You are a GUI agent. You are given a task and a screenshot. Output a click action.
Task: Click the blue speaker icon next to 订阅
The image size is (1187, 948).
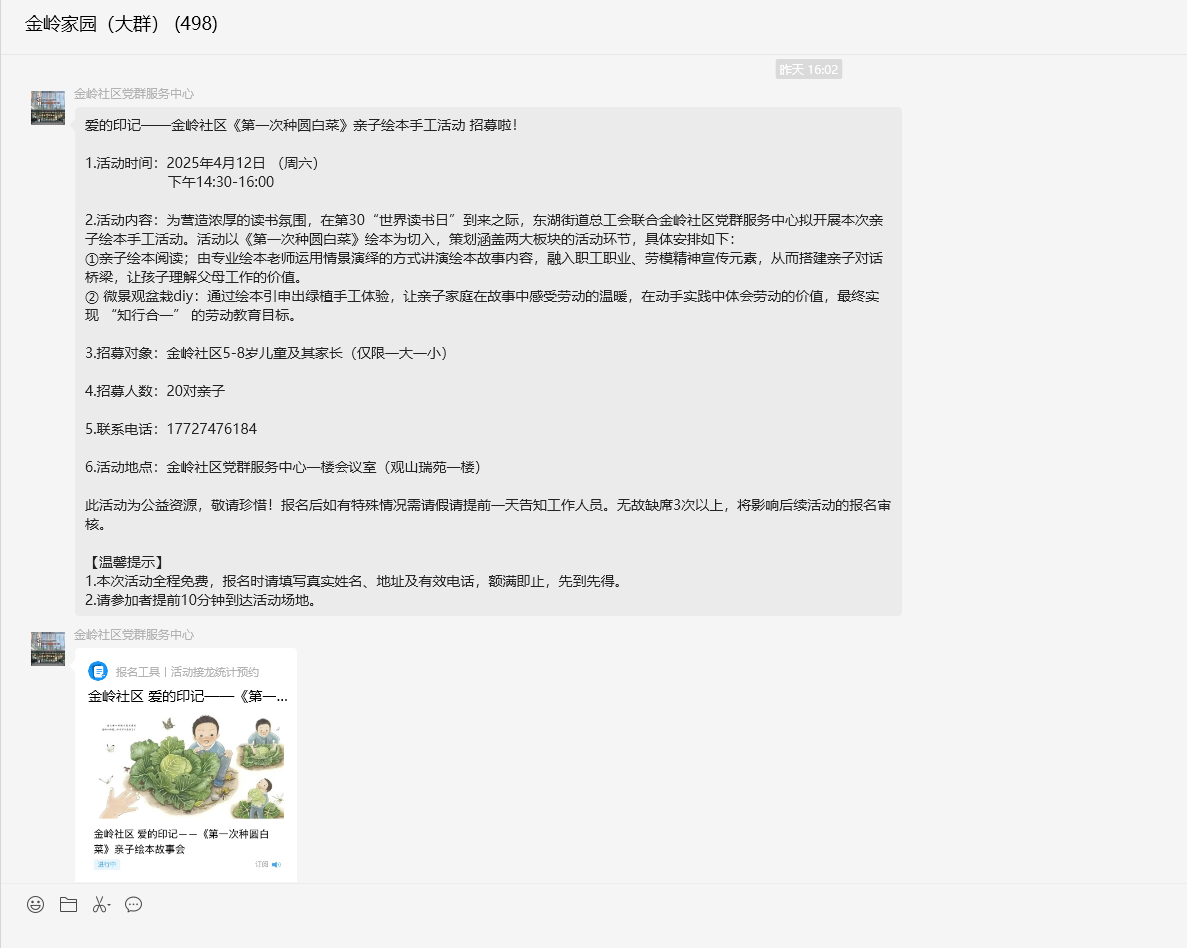click(277, 864)
